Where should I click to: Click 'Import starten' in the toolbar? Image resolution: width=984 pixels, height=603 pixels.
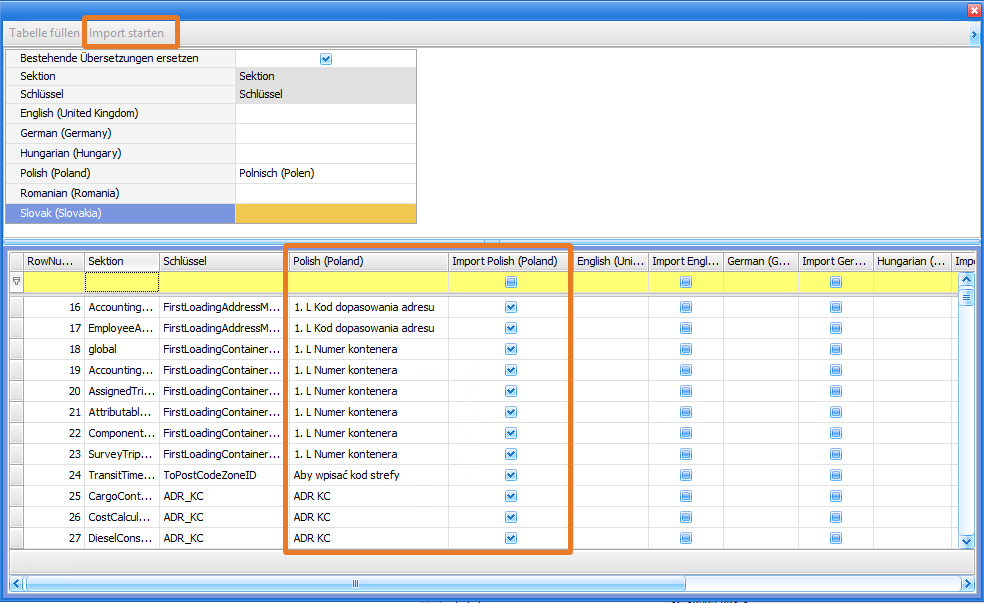coord(127,33)
